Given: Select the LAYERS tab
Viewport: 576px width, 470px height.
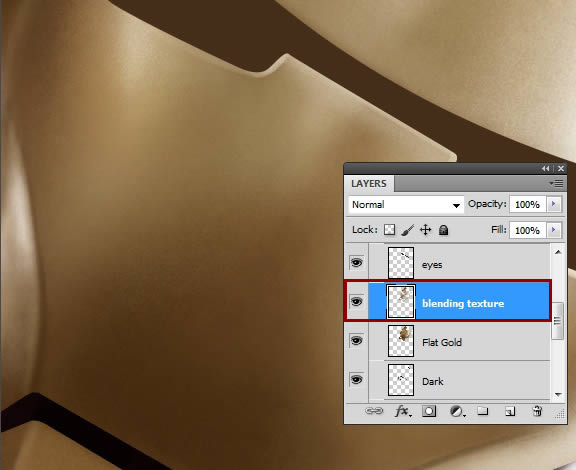Looking at the screenshot, I should click(369, 184).
